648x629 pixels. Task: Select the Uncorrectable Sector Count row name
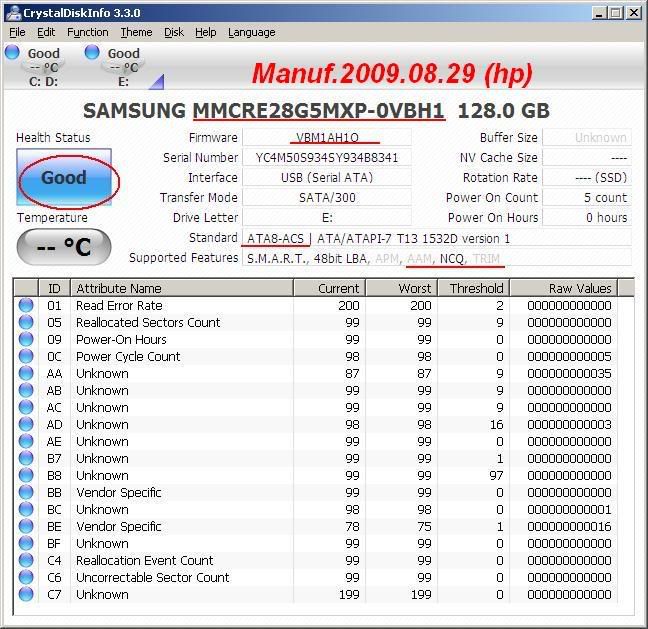click(x=152, y=577)
